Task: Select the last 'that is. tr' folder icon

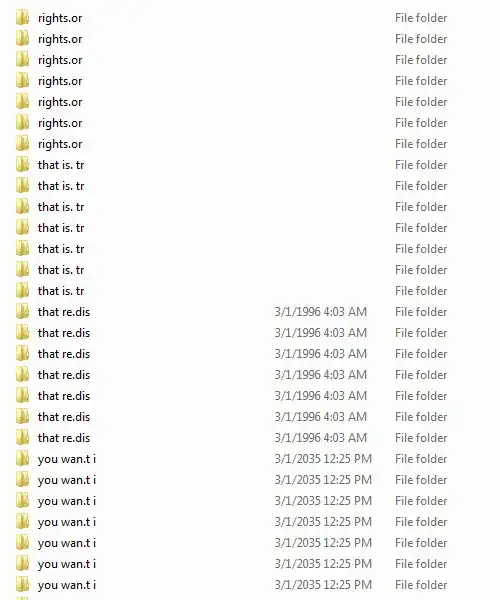Action: pos(23,290)
